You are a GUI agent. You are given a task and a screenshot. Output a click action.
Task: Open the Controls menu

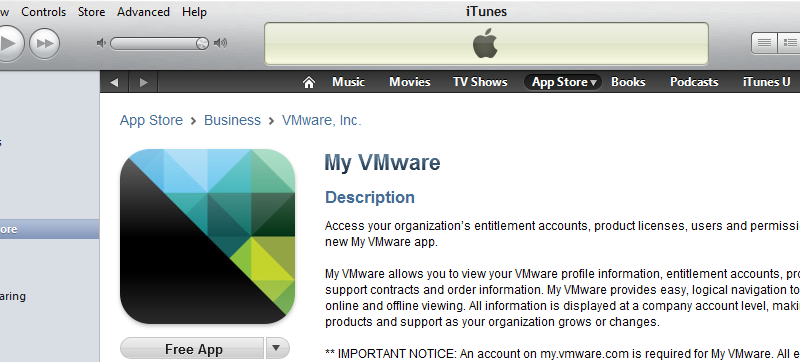pos(43,12)
